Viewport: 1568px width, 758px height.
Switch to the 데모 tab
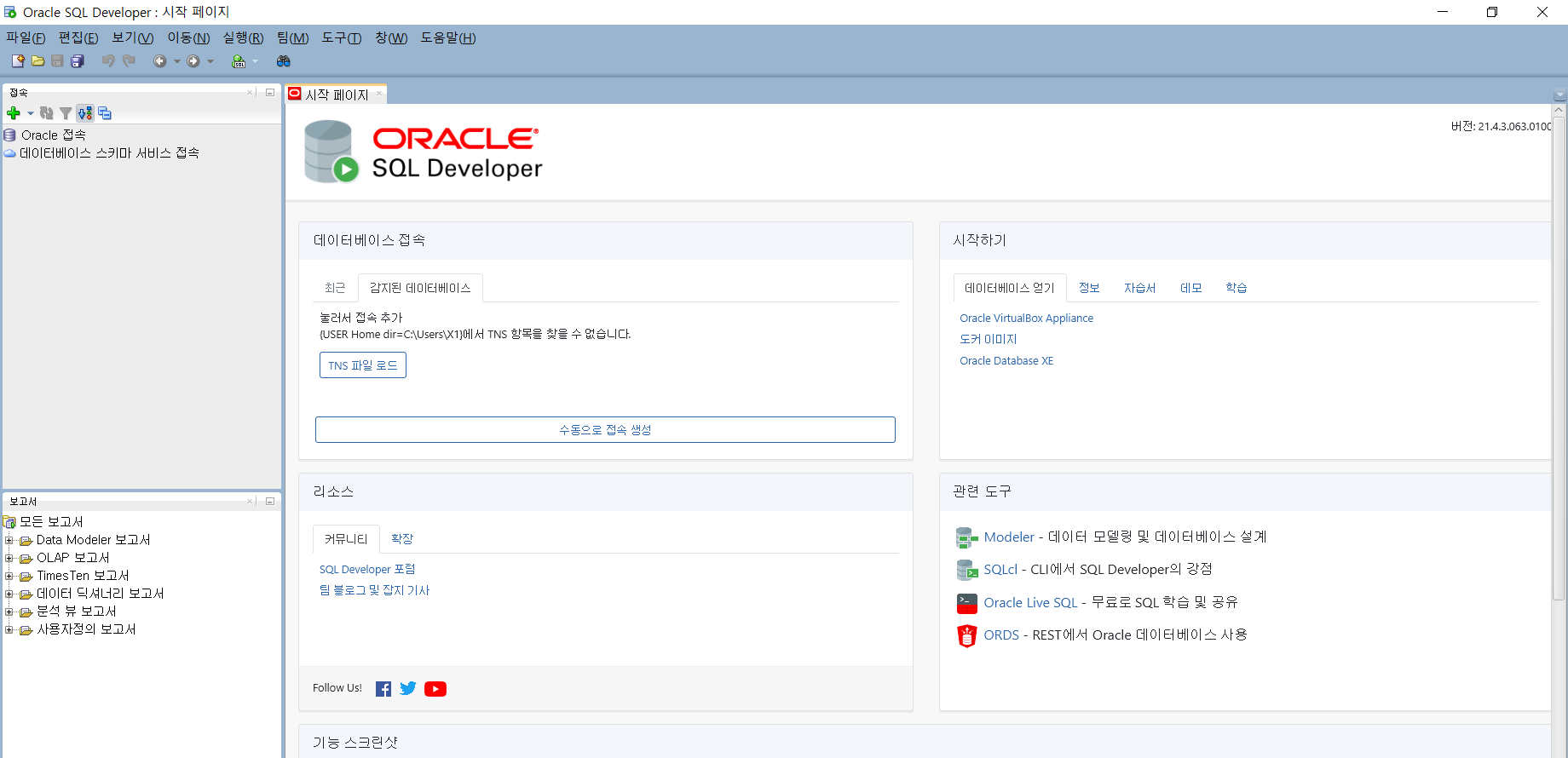pos(1191,288)
